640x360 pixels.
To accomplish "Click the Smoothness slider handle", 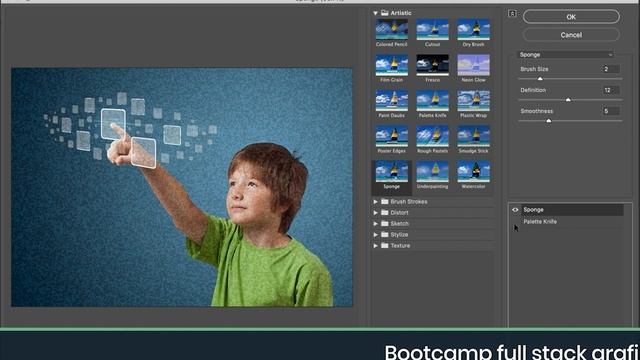I will [549, 121].
